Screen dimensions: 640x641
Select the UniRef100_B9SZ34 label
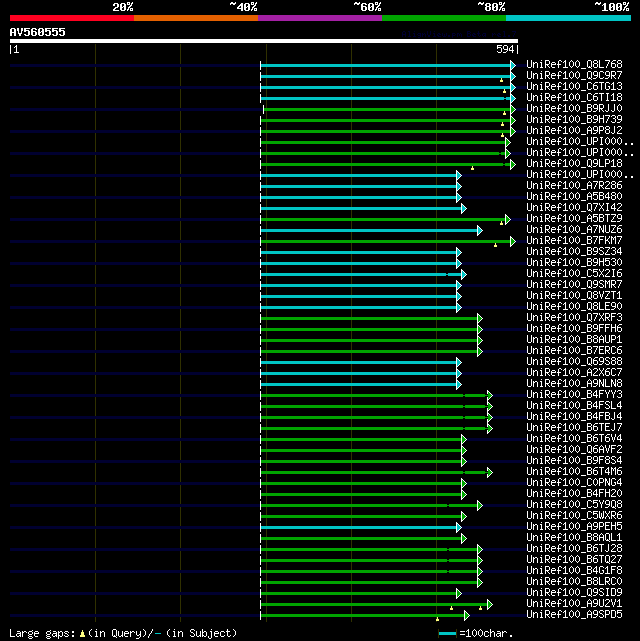pos(574,252)
